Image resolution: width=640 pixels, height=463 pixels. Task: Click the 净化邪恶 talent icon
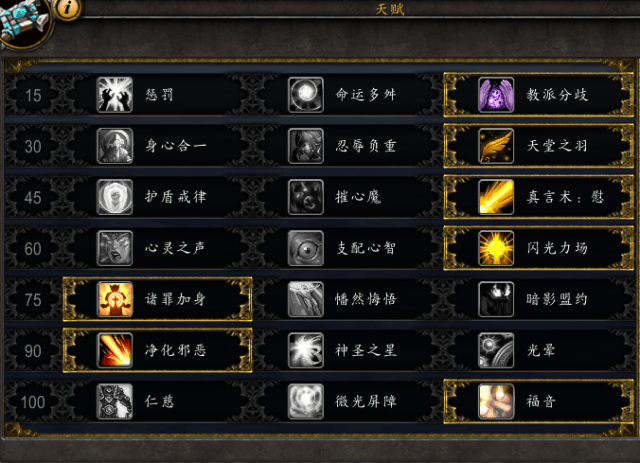click(x=115, y=350)
